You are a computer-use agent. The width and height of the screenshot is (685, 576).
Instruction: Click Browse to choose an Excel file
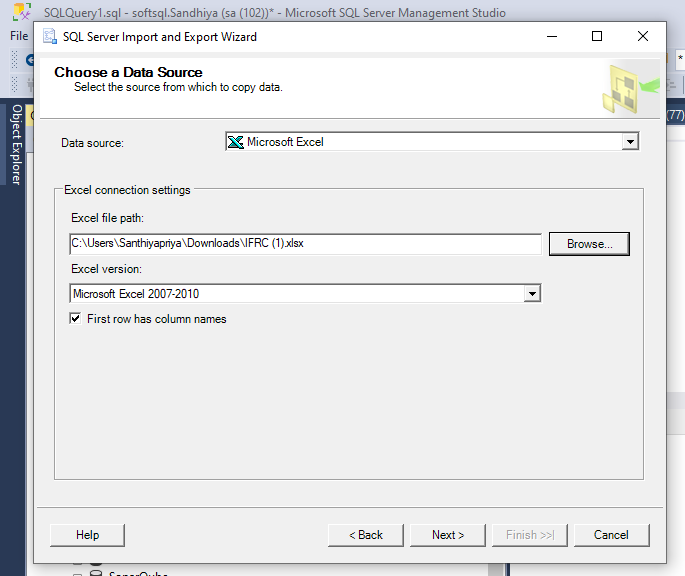589,244
